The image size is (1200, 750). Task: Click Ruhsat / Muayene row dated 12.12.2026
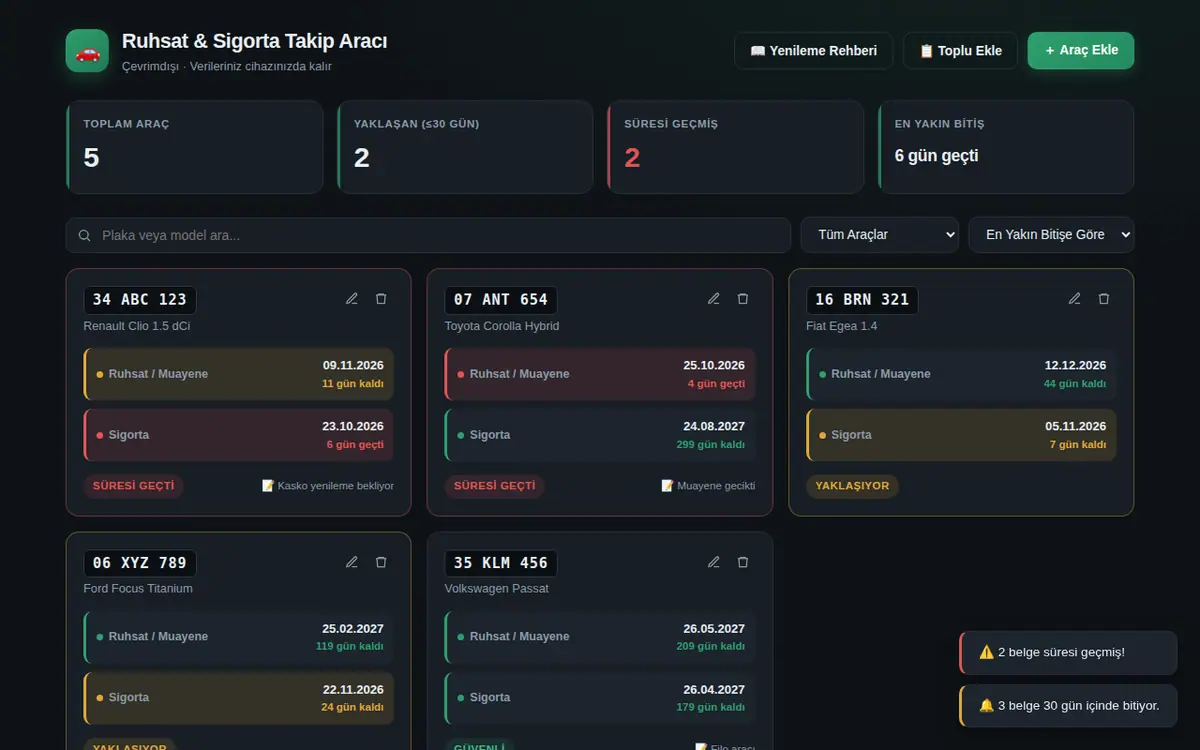[961, 374]
